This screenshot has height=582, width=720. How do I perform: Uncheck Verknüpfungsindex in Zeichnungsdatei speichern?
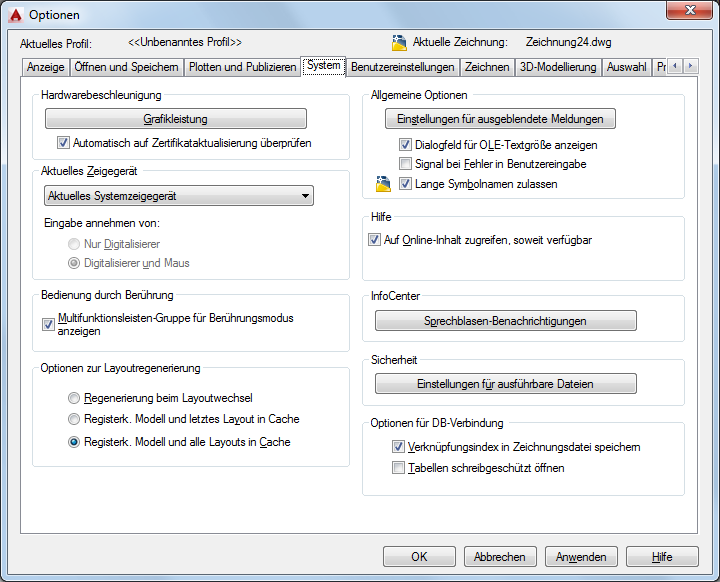click(x=398, y=446)
